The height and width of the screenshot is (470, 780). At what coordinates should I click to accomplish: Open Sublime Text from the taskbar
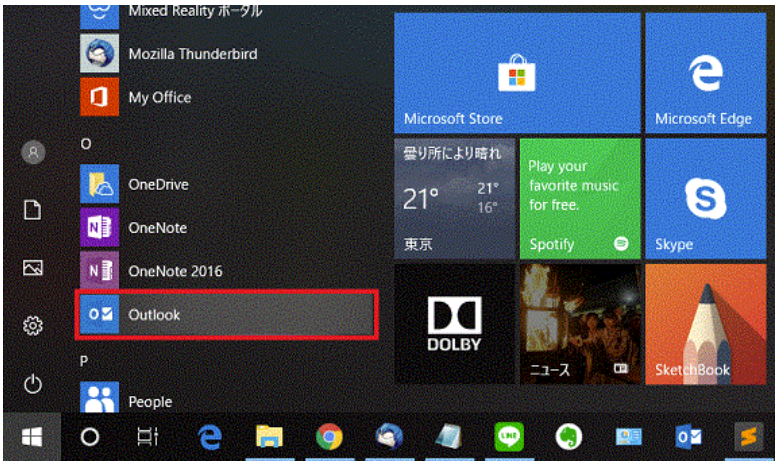[749, 437]
